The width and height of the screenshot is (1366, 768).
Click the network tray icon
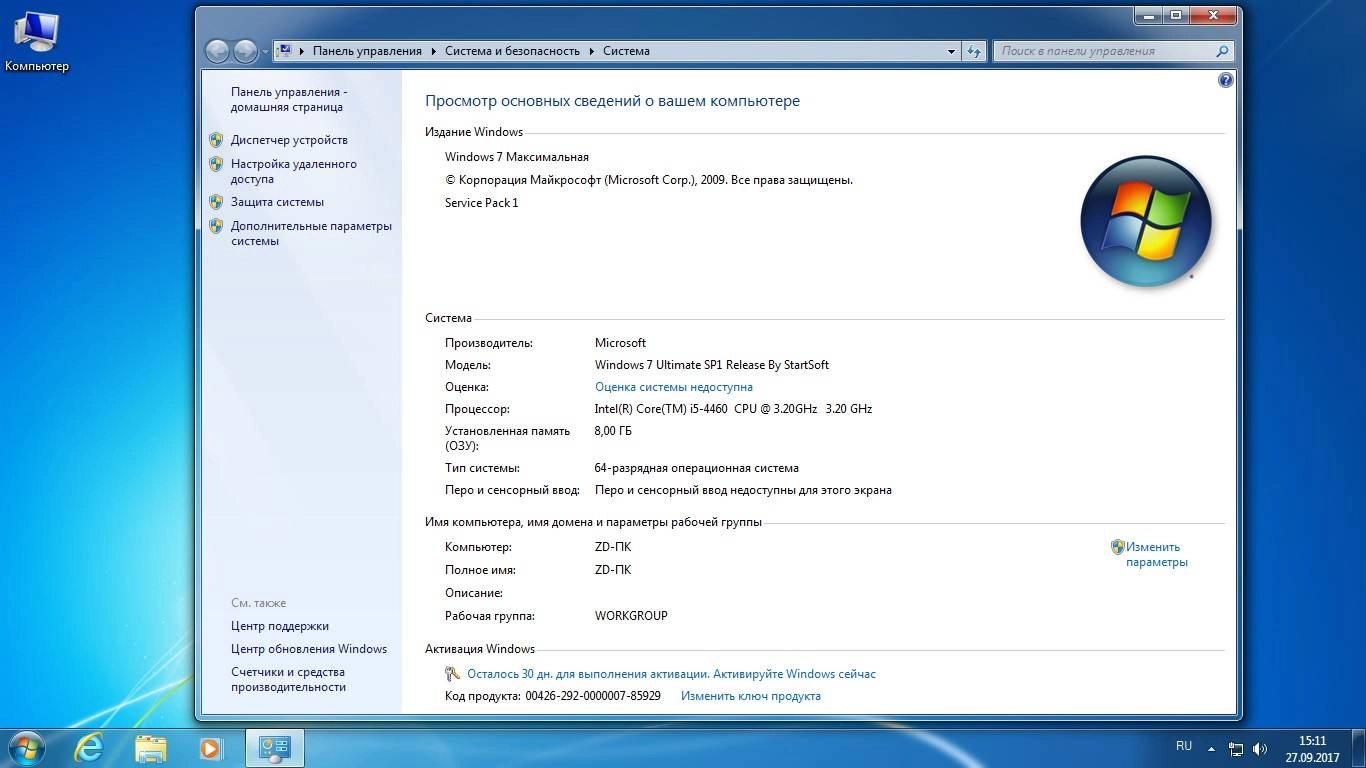[1236, 748]
